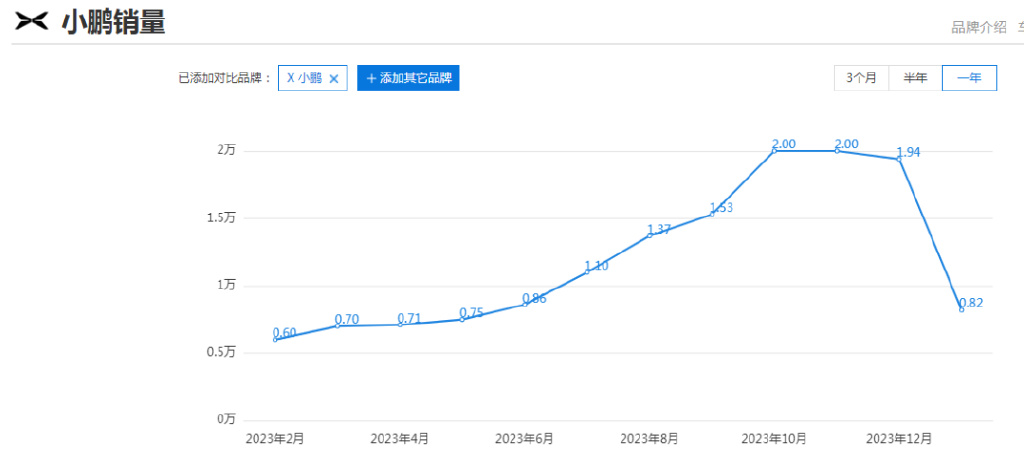The image size is (1024, 469).
Task: Switch chart range to 半年
Action: (x=915, y=78)
